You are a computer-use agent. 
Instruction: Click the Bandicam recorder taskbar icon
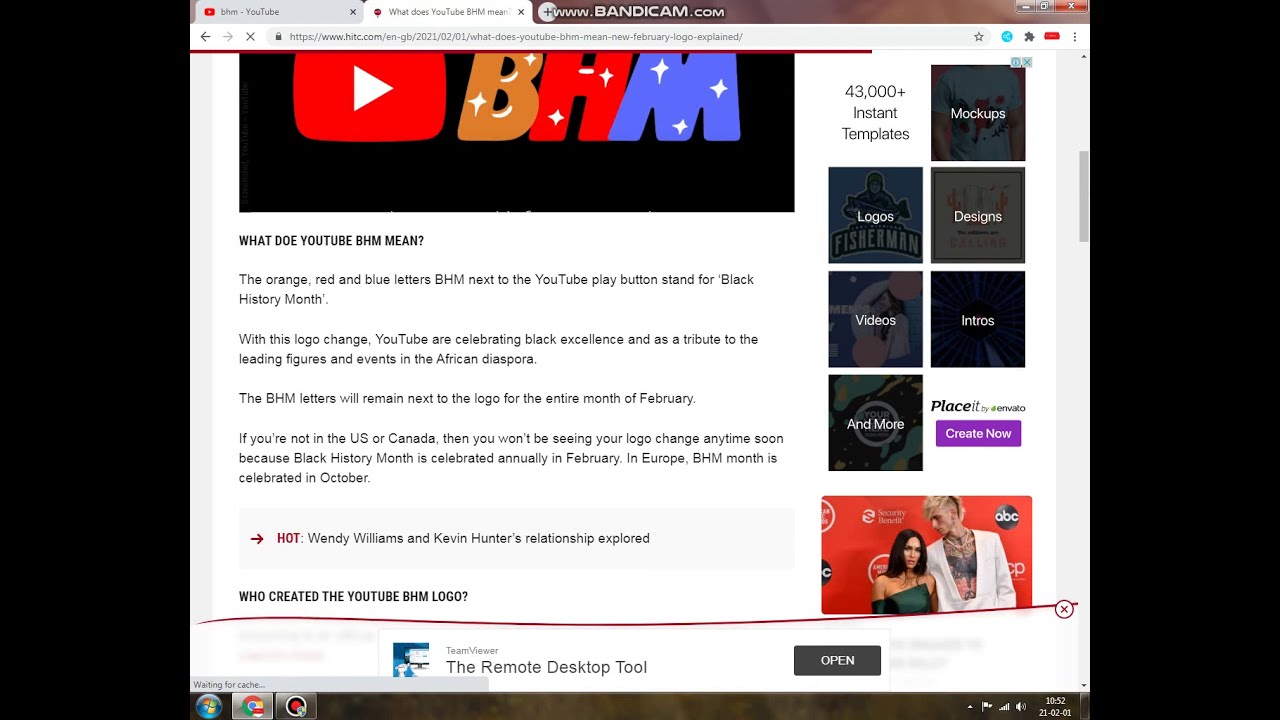coord(296,706)
